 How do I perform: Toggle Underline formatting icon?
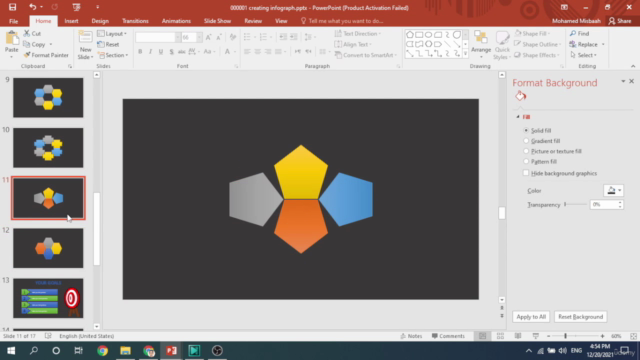point(161,51)
